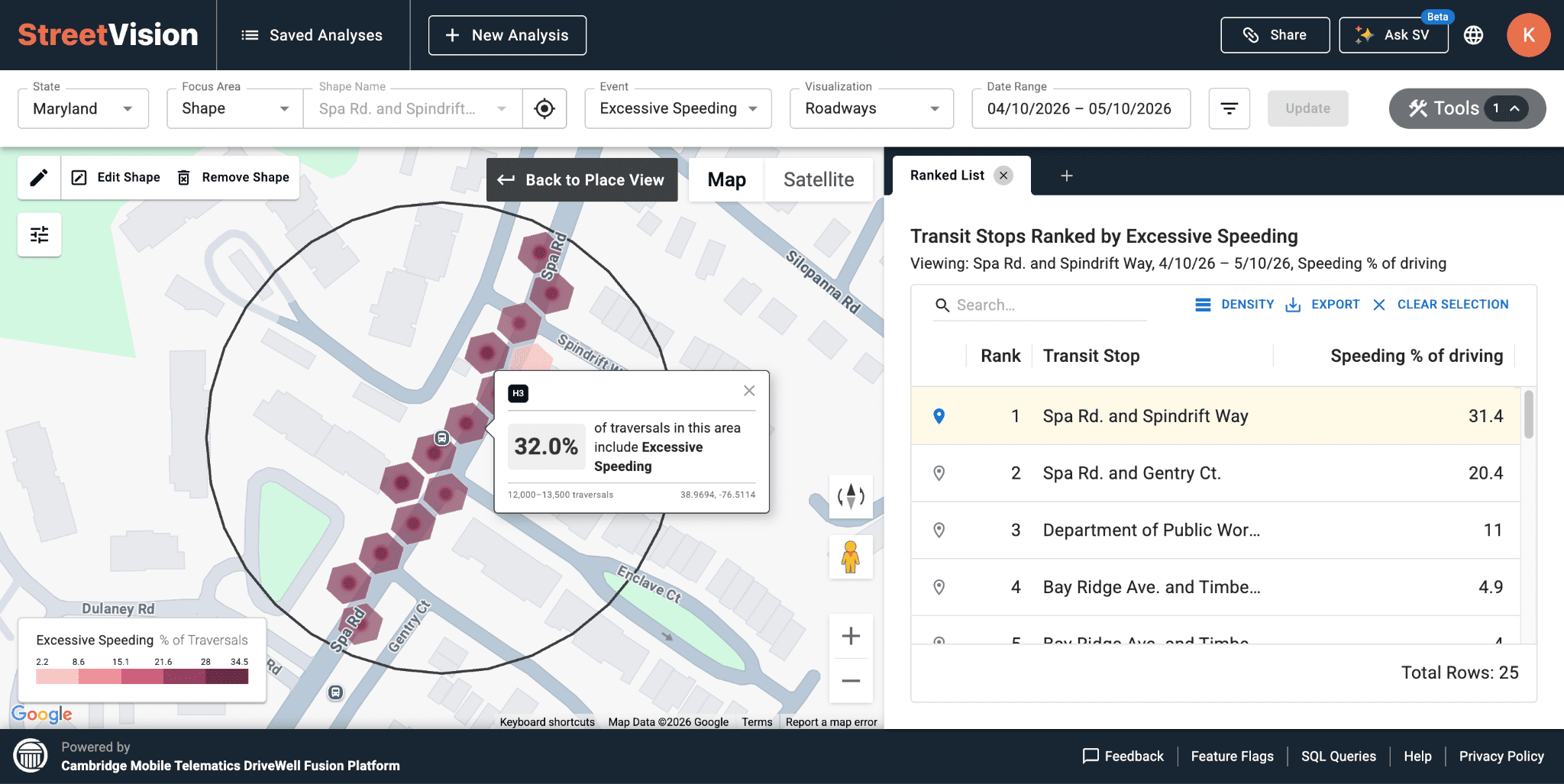This screenshot has height=784, width=1564.
Task: Click the search magnifier icon
Action: tap(942, 305)
